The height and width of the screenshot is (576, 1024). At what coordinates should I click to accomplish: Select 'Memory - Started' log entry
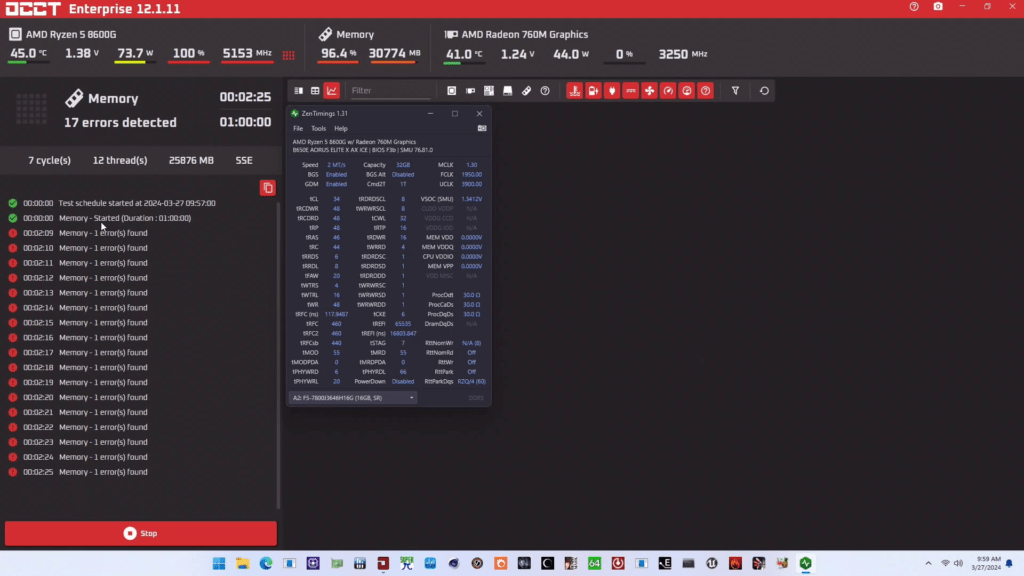pyautogui.click(x=101, y=218)
